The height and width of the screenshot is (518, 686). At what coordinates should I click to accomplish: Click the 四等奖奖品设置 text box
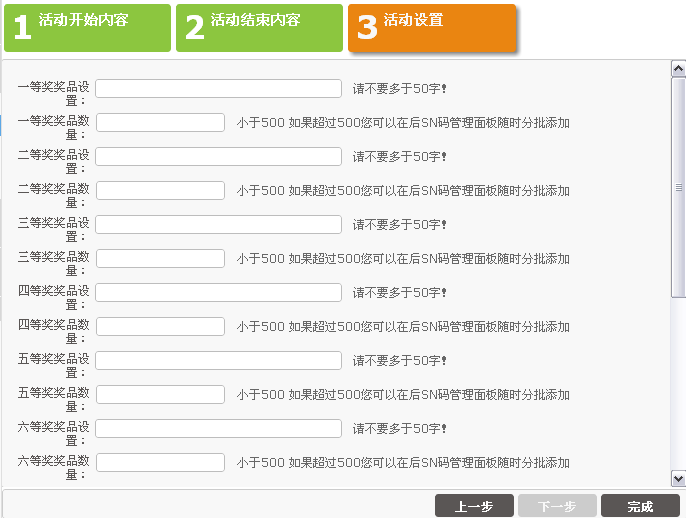point(218,292)
